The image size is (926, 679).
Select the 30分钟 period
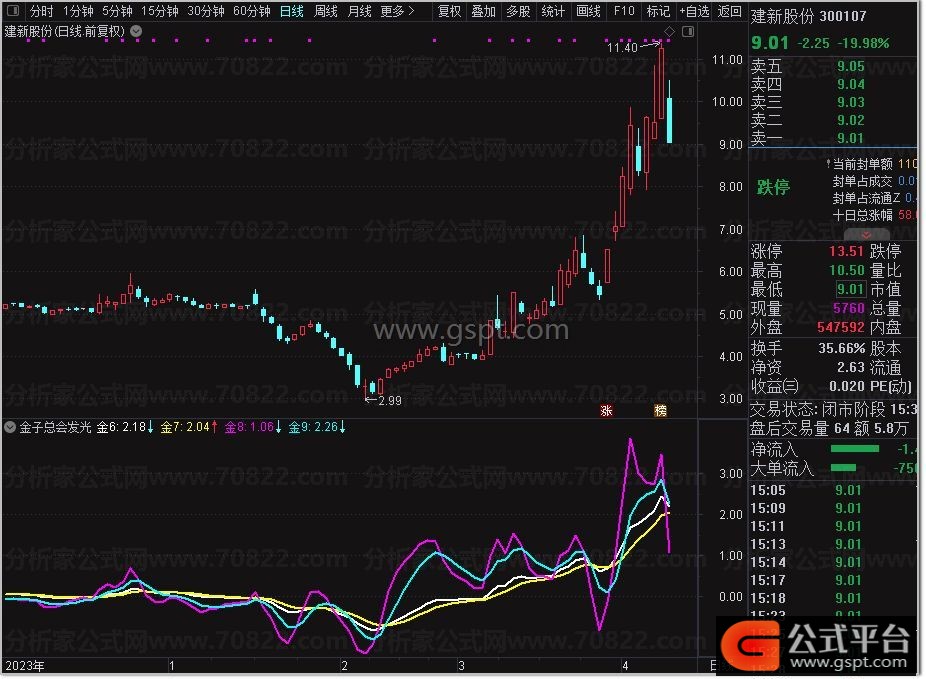[x=206, y=11]
